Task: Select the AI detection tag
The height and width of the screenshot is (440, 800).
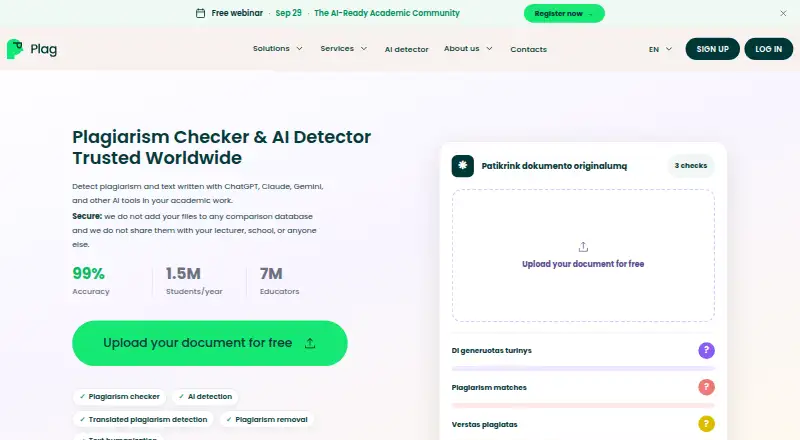Action: tap(205, 397)
